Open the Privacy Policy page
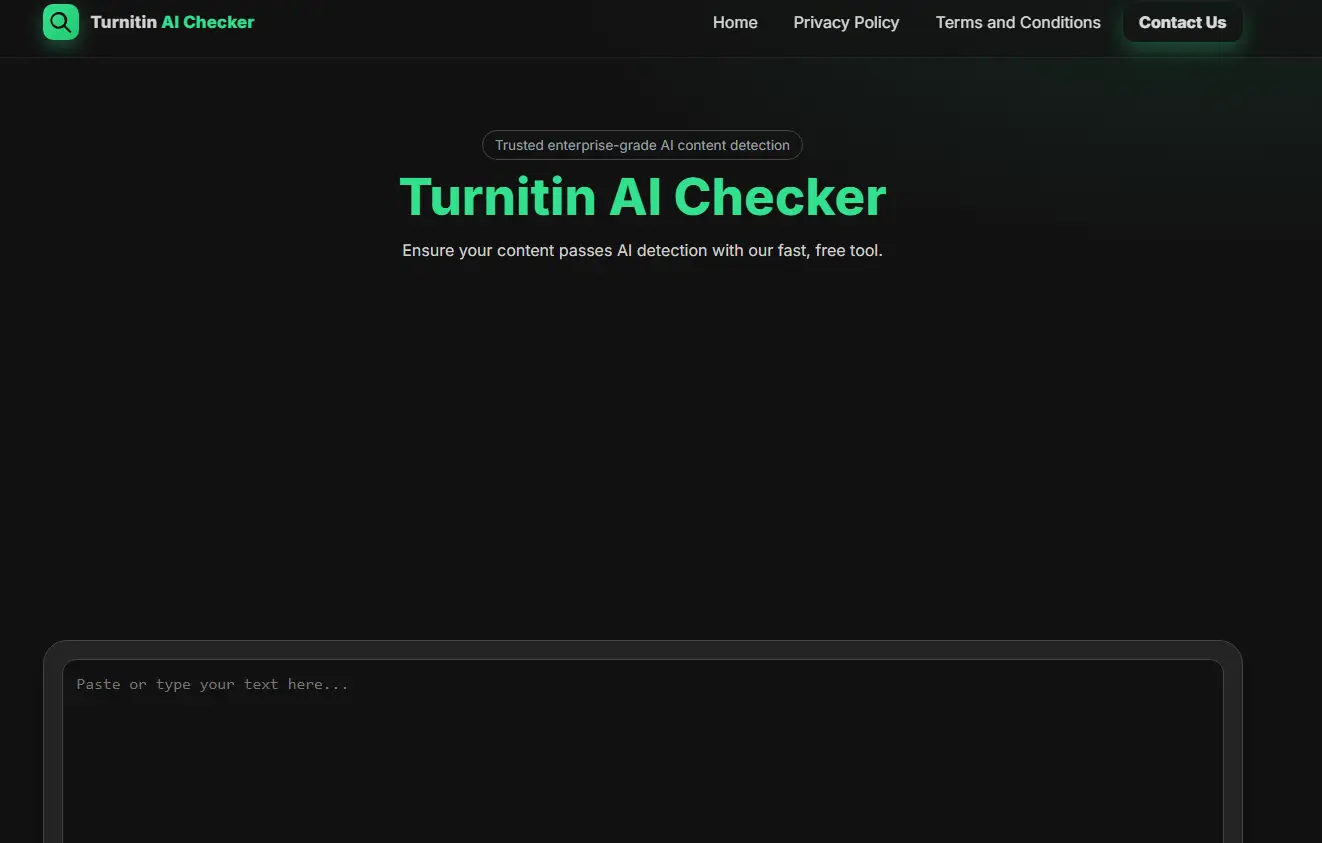Image resolution: width=1322 pixels, height=843 pixels. 846,22
